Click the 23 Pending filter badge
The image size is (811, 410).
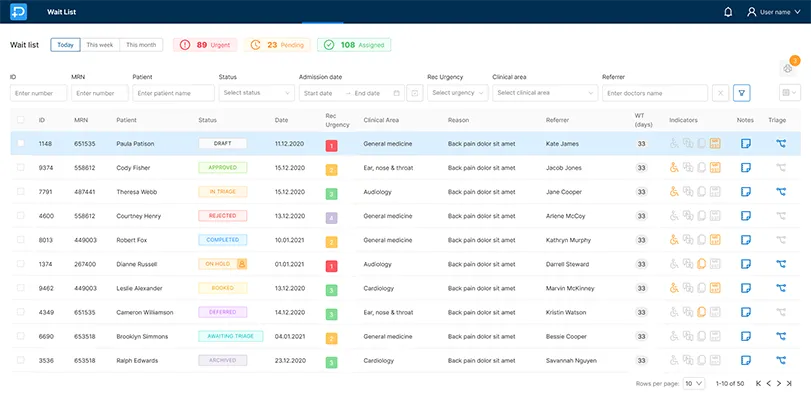click(x=277, y=45)
